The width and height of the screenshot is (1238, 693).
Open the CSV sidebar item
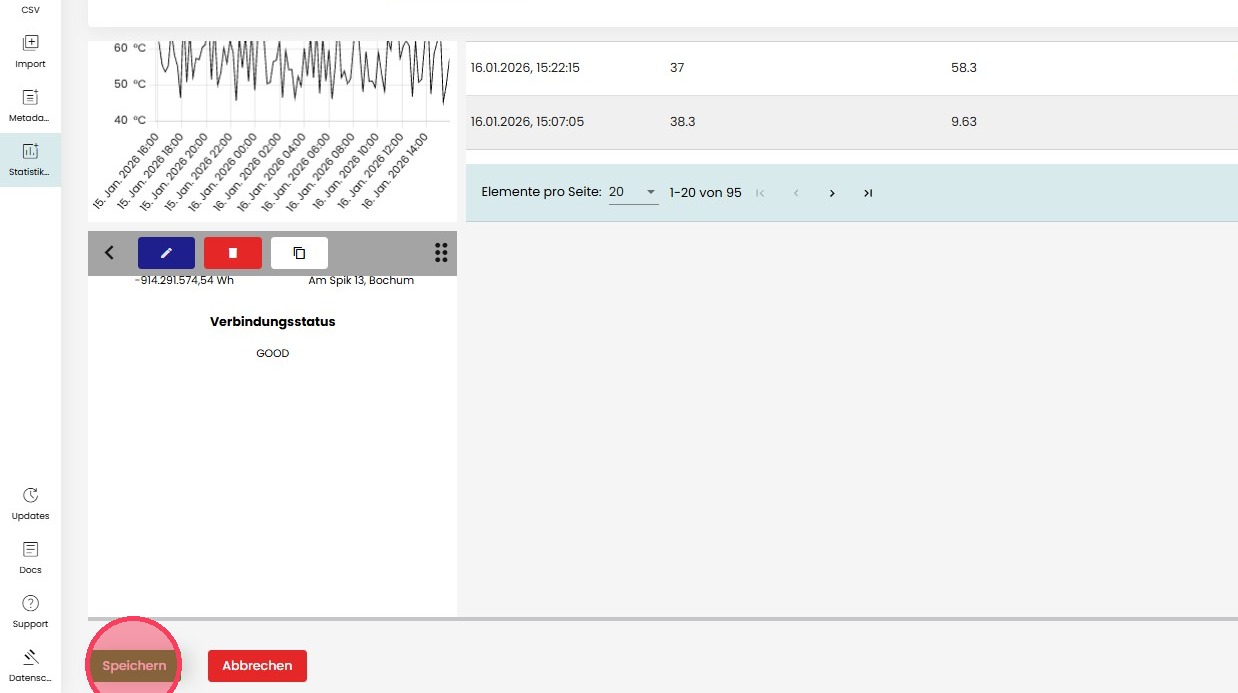[30, 9]
